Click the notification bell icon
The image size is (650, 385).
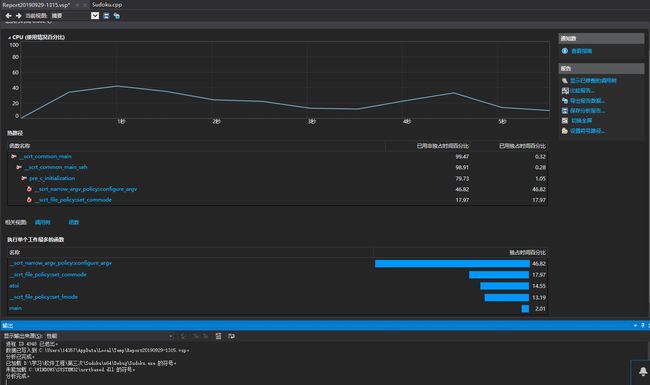[643, 371]
